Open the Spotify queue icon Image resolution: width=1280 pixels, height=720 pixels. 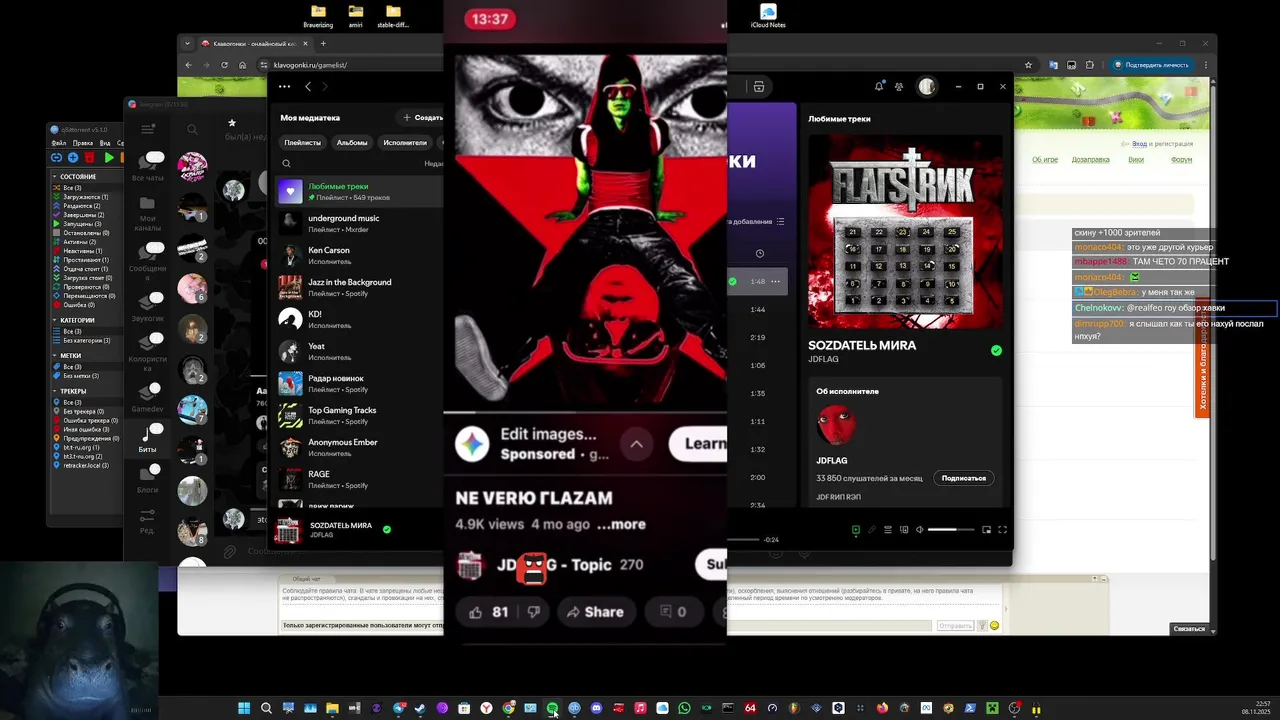[887, 530]
